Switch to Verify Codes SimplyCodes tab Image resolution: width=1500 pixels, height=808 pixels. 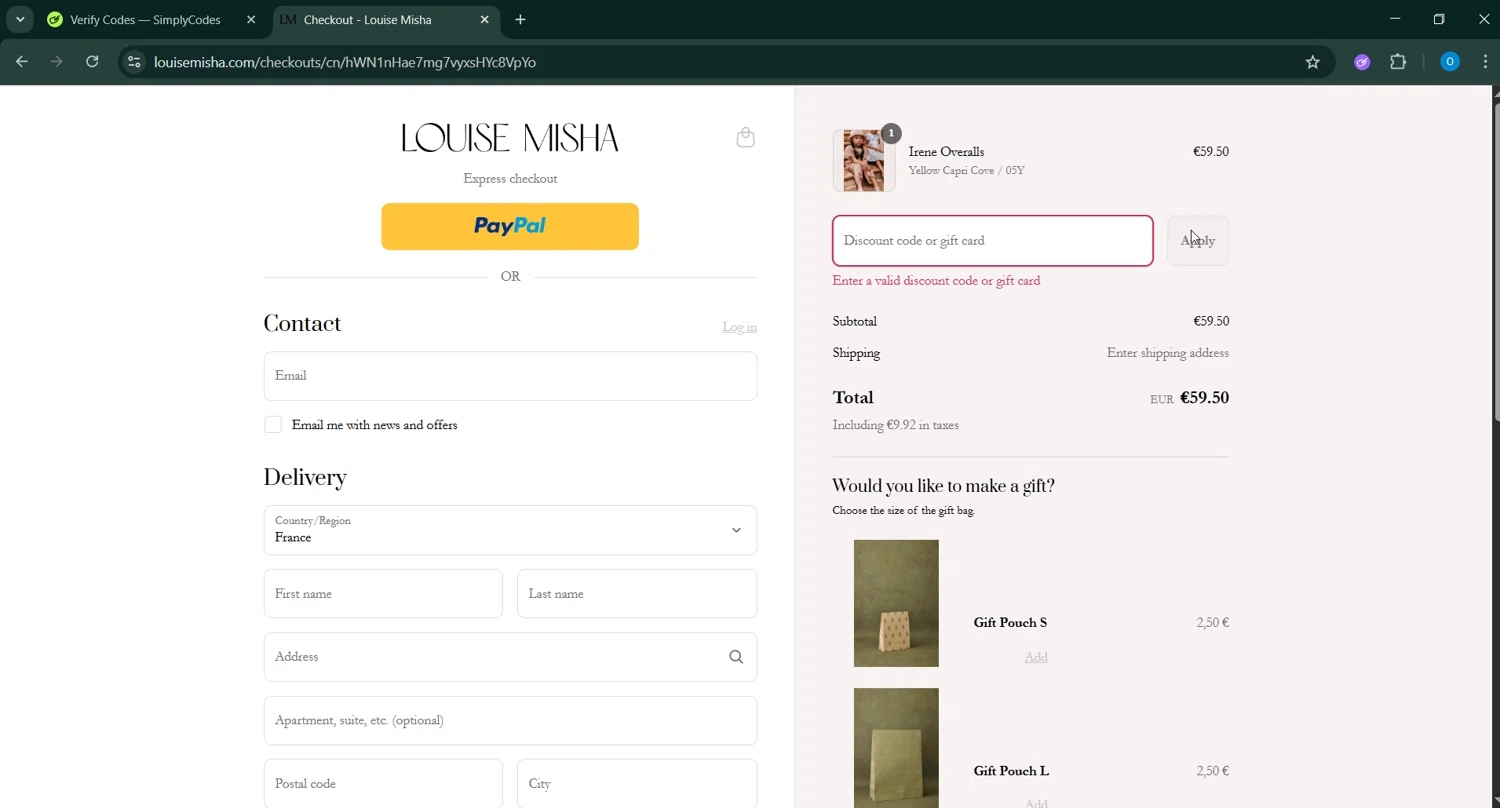(x=146, y=20)
